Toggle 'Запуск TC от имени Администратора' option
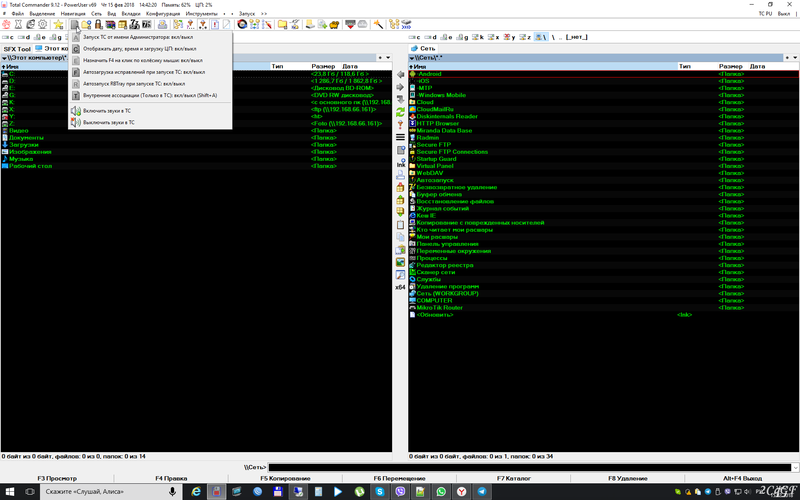800x500 pixels. pyautogui.click(x=150, y=37)
